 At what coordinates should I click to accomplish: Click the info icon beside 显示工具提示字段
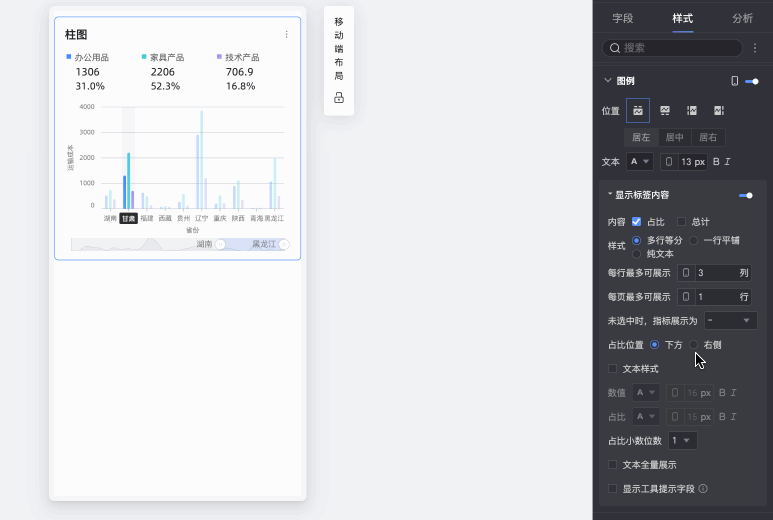tap(703, 488)
